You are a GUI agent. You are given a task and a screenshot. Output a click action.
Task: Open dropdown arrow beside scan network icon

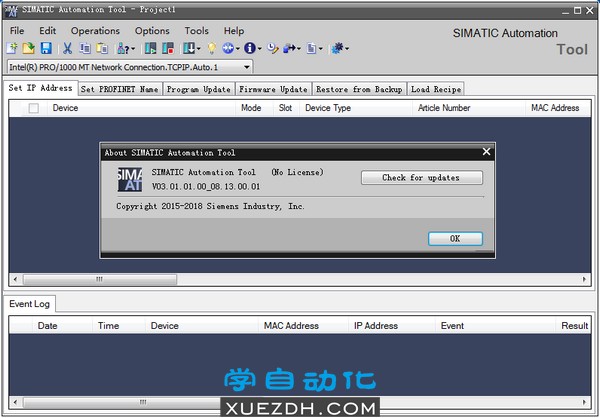[x=133, y=49]
